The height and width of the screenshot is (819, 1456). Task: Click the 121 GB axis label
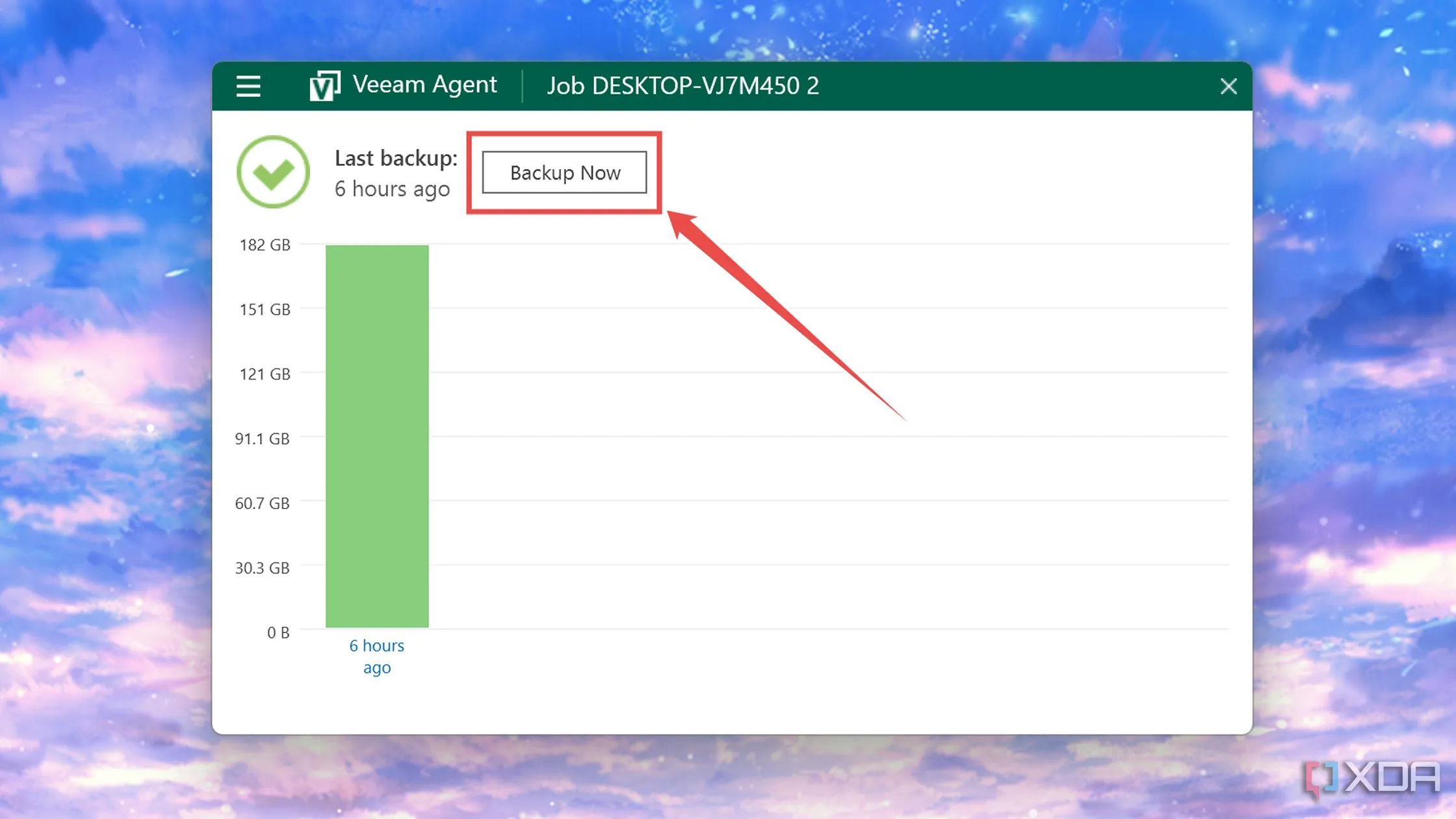(265, 374)
